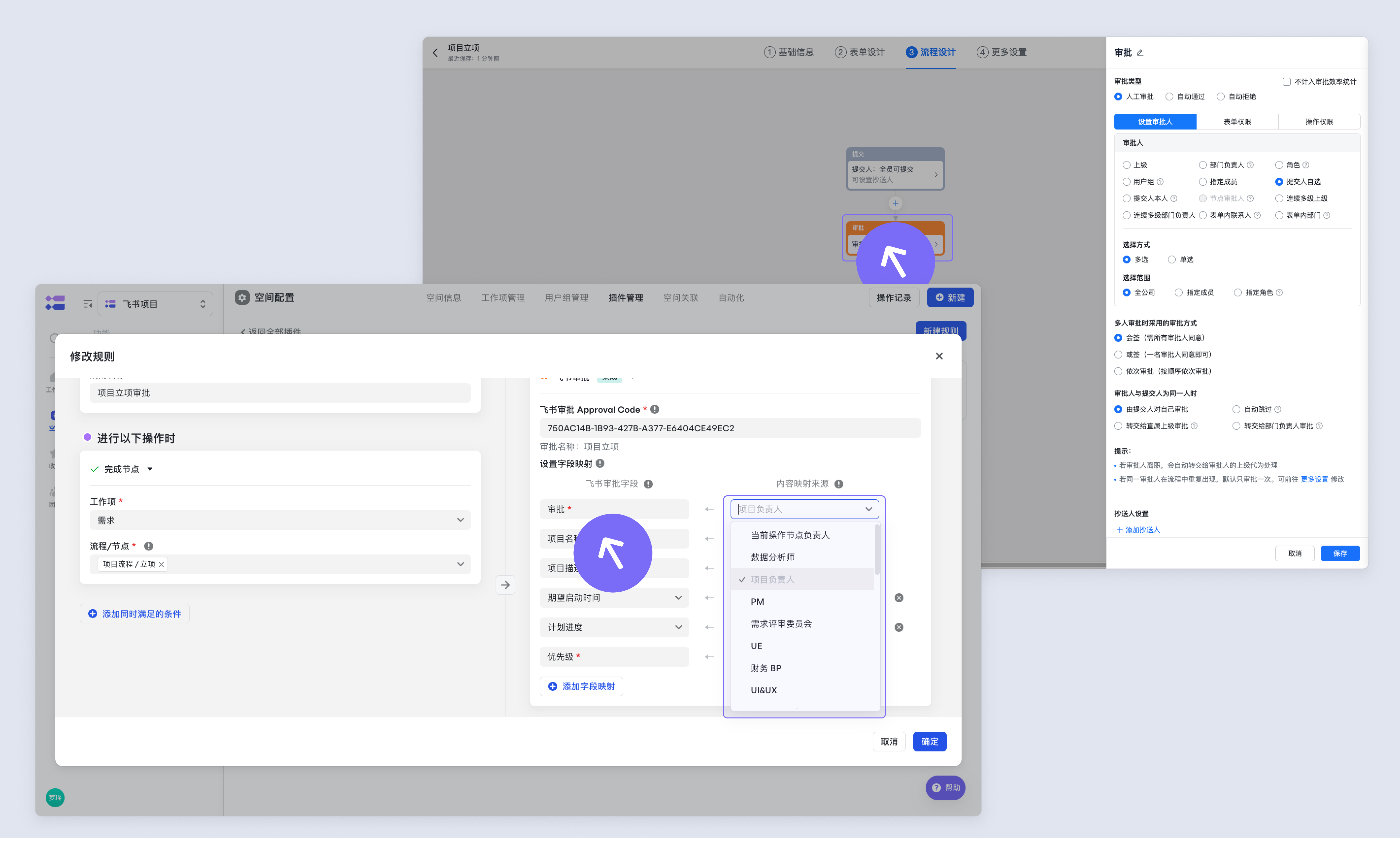Screen dimensions: 1400x844
Task: Pick 财务 BP from the dropdown list
Action: (x=802, y=668)
